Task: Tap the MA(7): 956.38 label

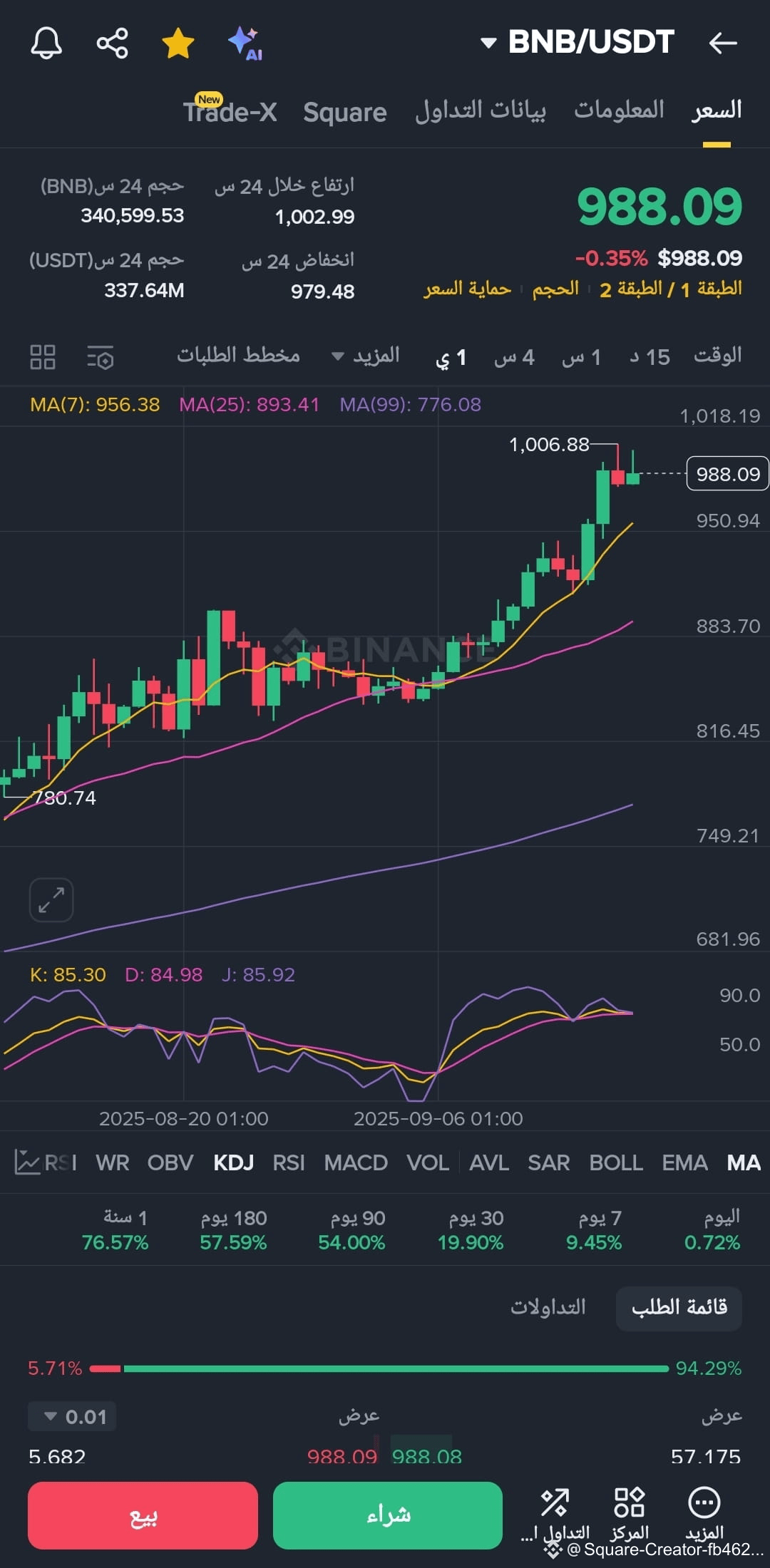Action: (95, 405)
